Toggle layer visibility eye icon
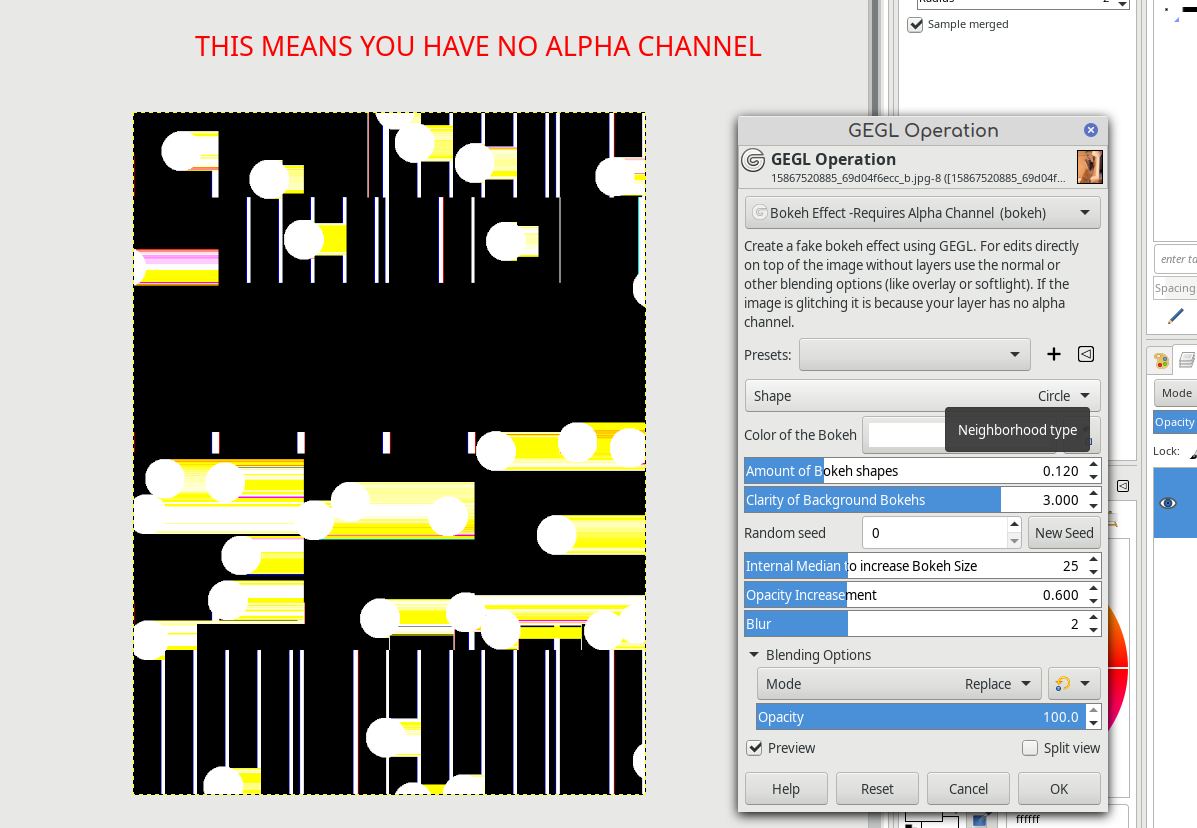Screen dimensions: 1197x828 pyautogui.click(x=1168, y=503)
